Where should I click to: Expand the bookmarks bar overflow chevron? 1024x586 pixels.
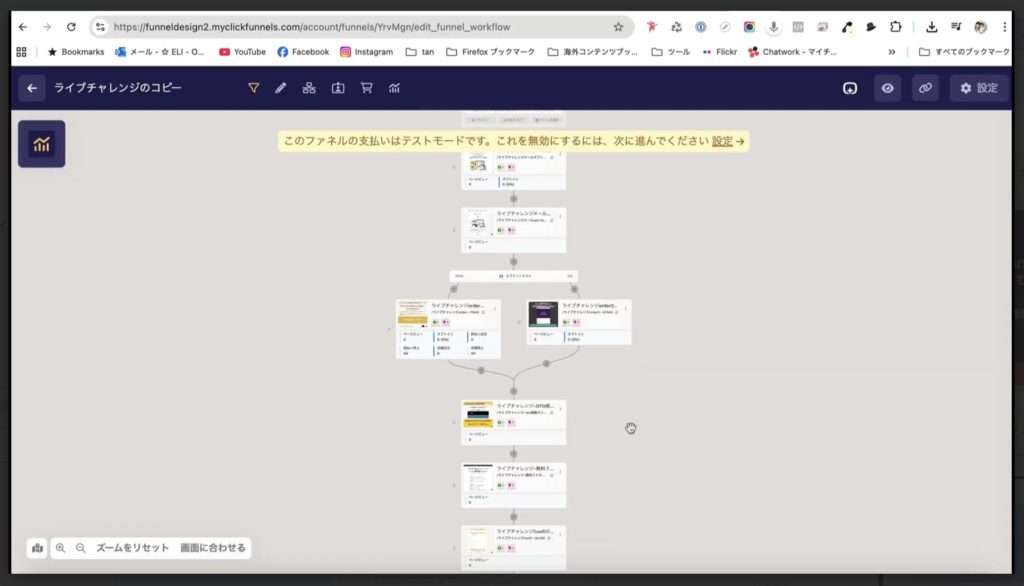[x=890, y=50]
